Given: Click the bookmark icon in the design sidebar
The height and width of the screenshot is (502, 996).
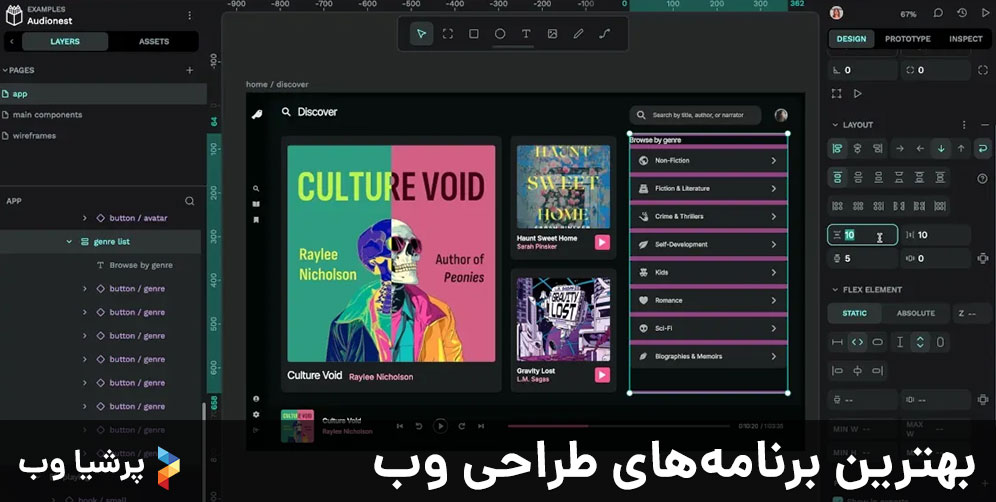Looking at the screenshot, I should (x=256, y=220).
